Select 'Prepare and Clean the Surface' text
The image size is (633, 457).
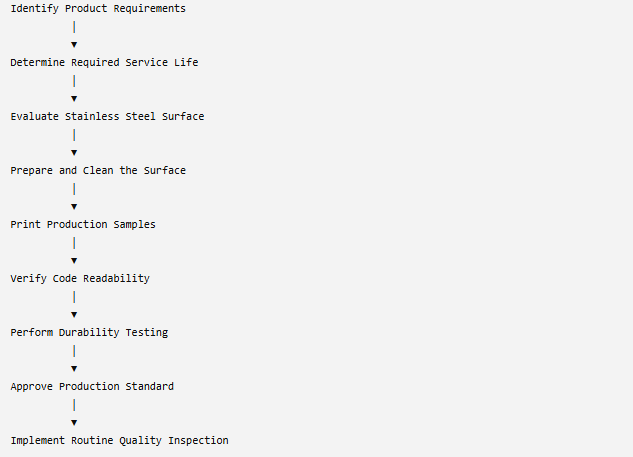98,171
